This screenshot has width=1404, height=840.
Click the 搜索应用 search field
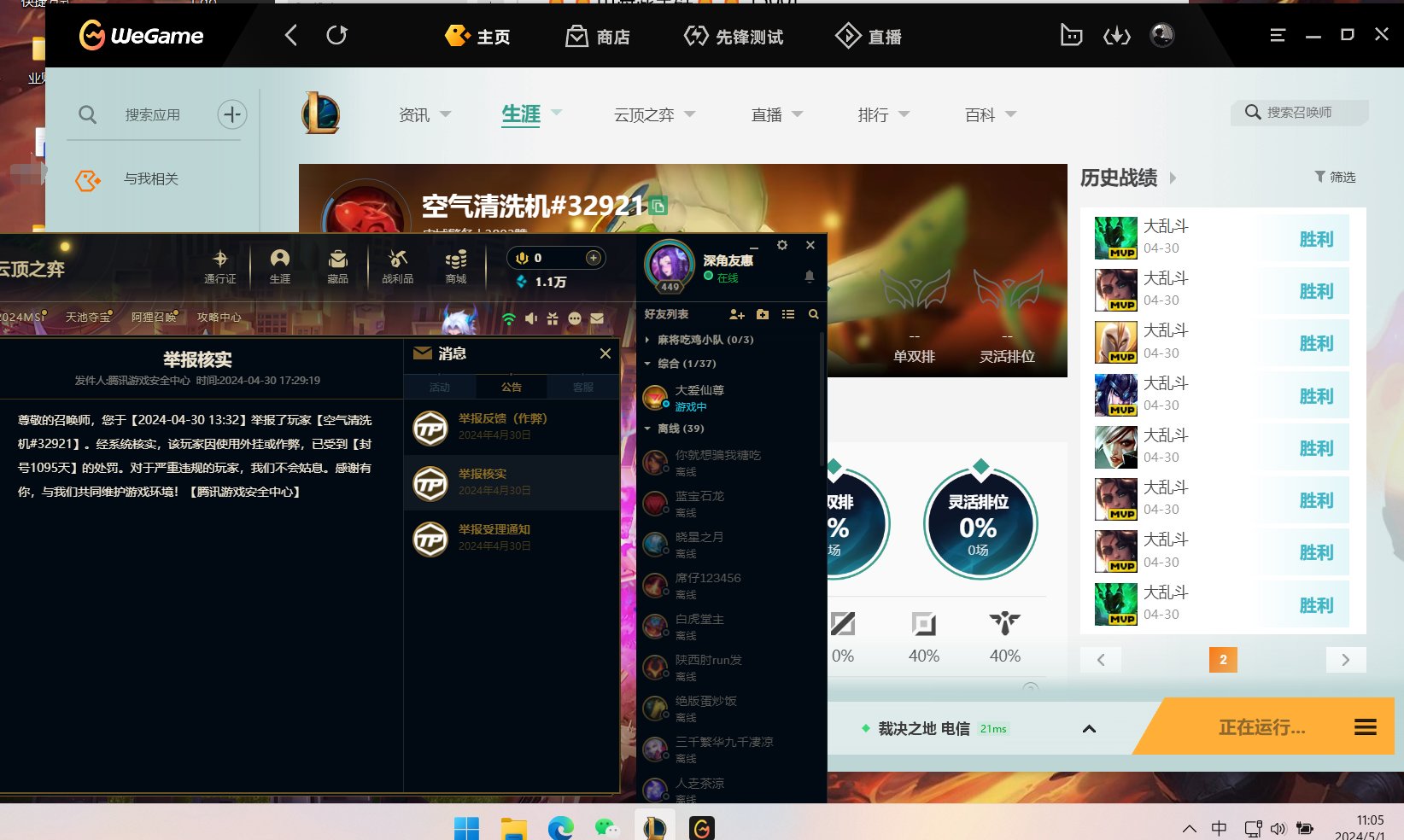152,114
